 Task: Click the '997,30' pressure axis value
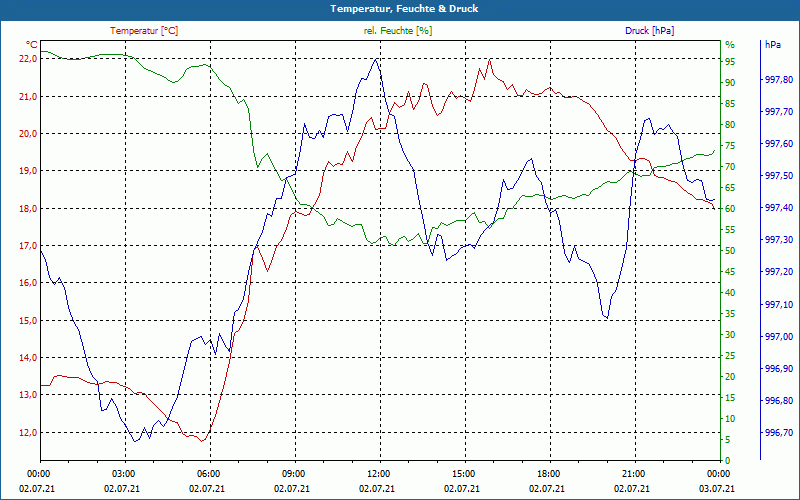[779, 240]
